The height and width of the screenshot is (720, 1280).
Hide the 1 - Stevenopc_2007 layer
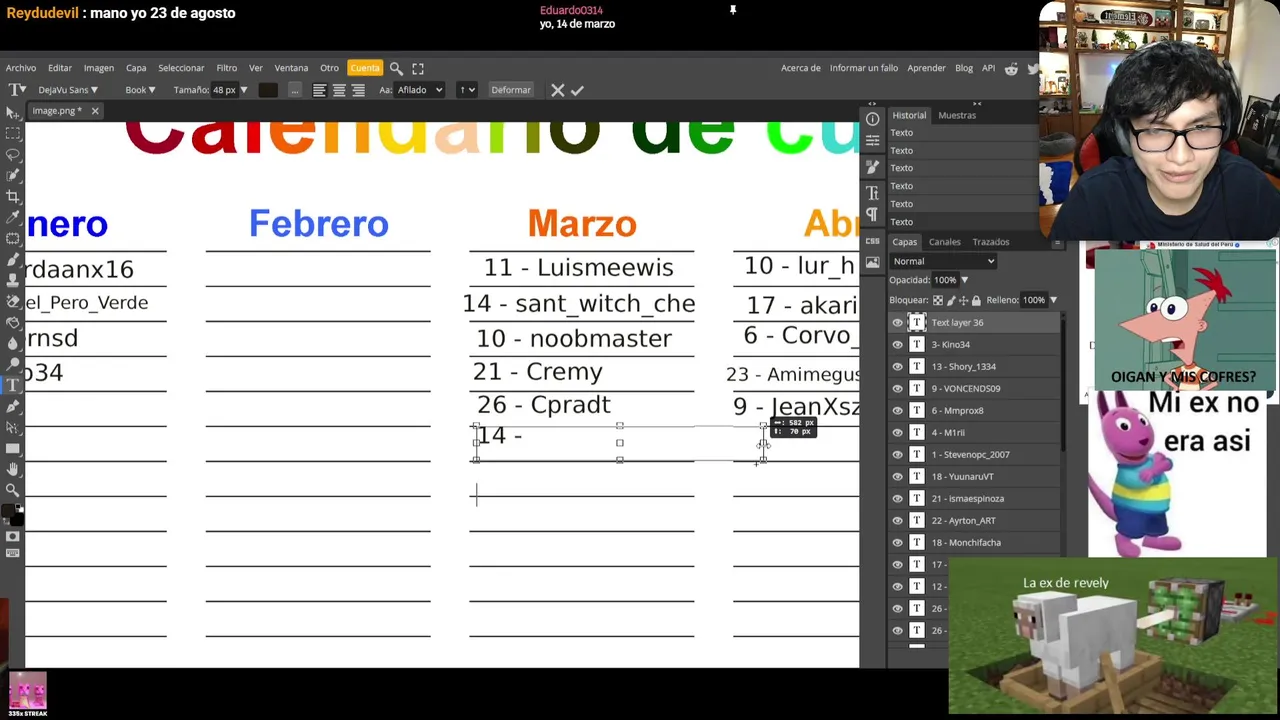897,454
